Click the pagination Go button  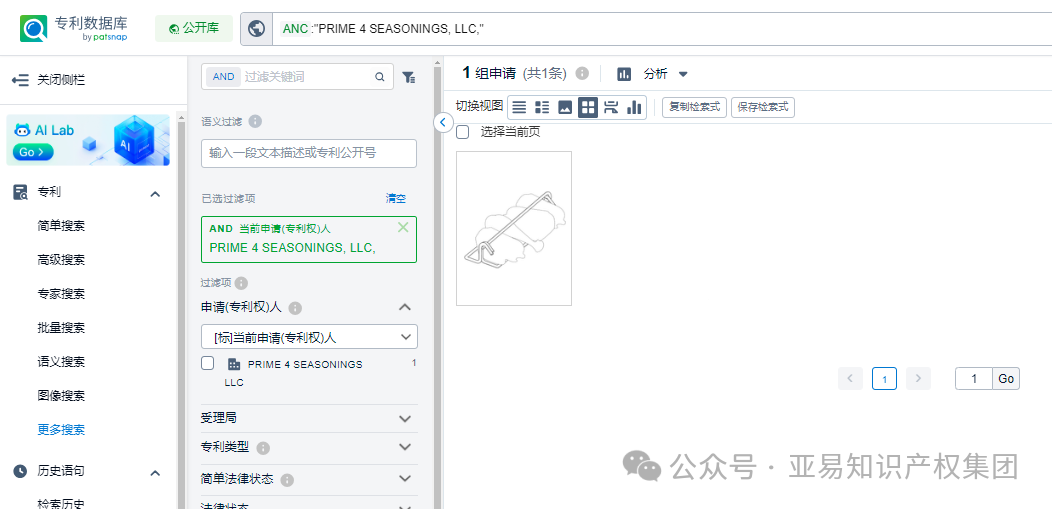1006,378
